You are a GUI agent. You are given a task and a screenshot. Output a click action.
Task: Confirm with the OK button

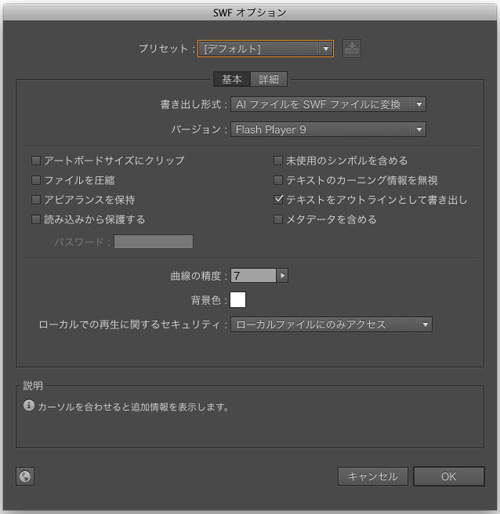[449, 476]
